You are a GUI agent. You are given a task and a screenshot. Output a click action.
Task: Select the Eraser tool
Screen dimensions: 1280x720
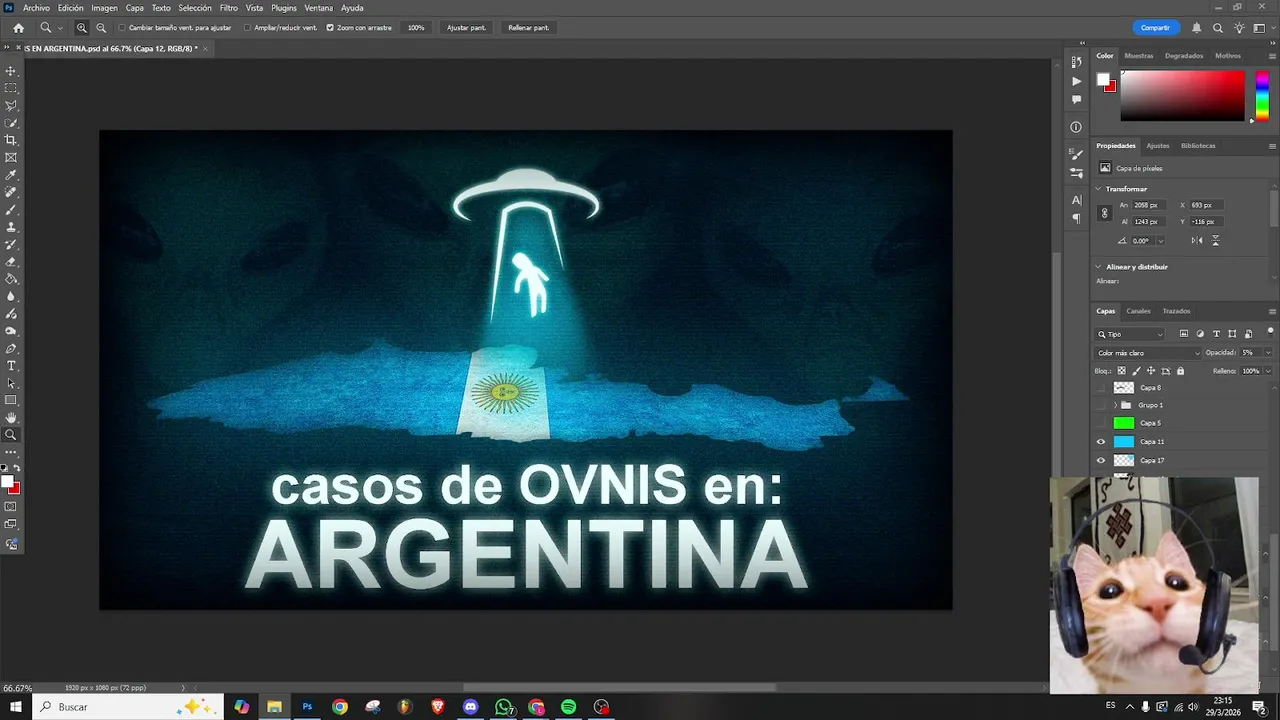point(11,262)
